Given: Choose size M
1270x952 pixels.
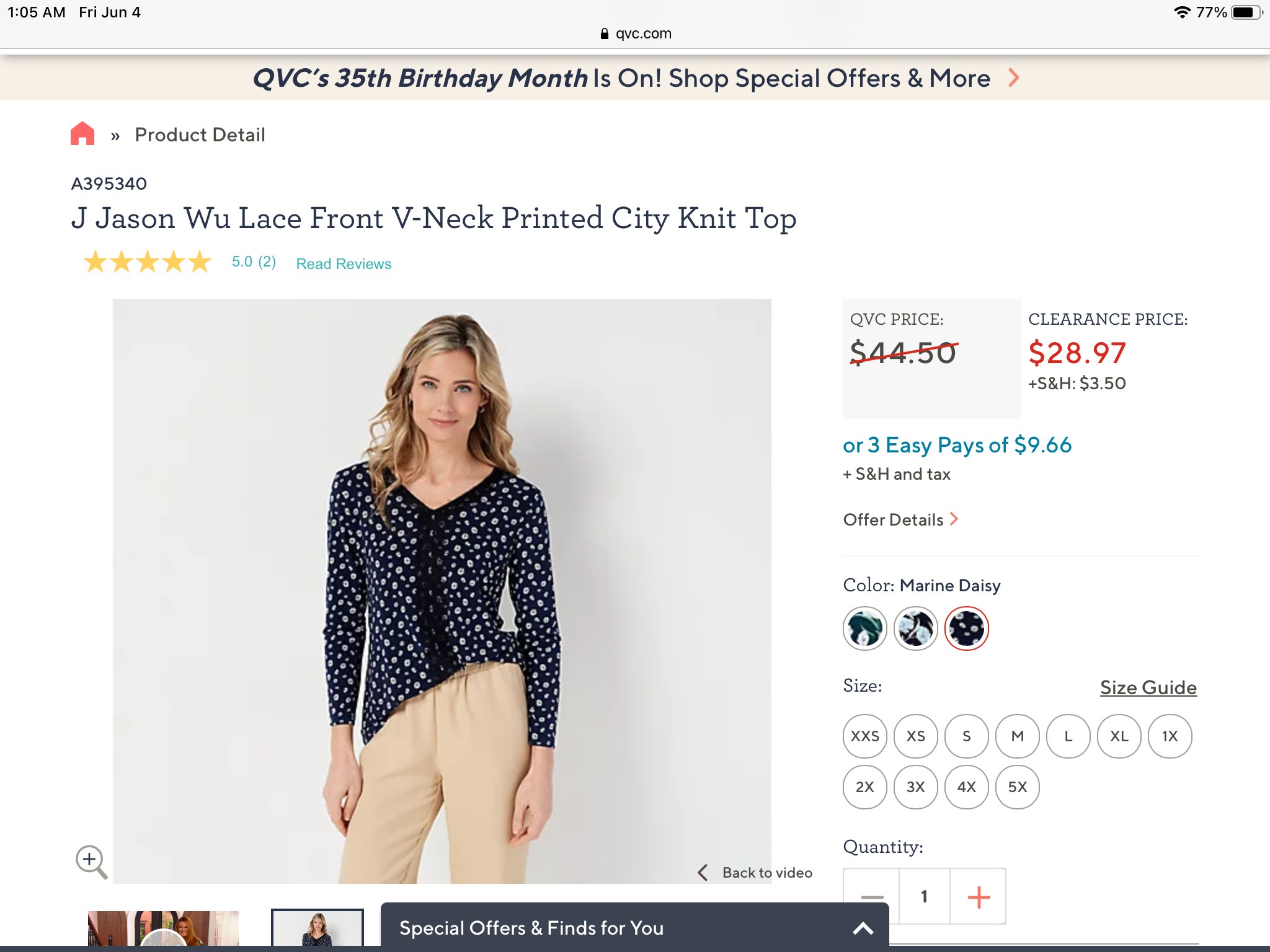Looking at the screenshot, I should (x=1018, y=736).
